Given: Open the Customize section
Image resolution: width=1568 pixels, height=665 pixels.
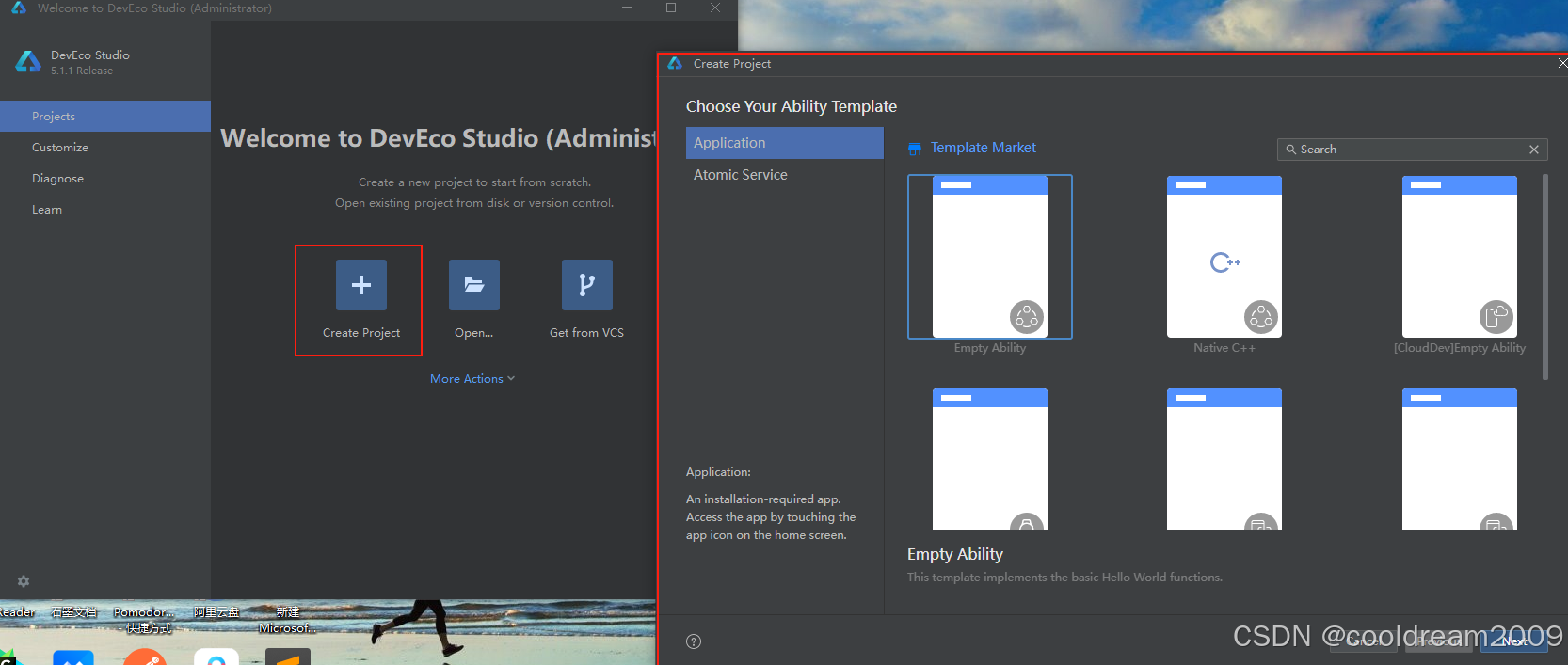Looking at the screenshot, I should click(x=105, y=148).
